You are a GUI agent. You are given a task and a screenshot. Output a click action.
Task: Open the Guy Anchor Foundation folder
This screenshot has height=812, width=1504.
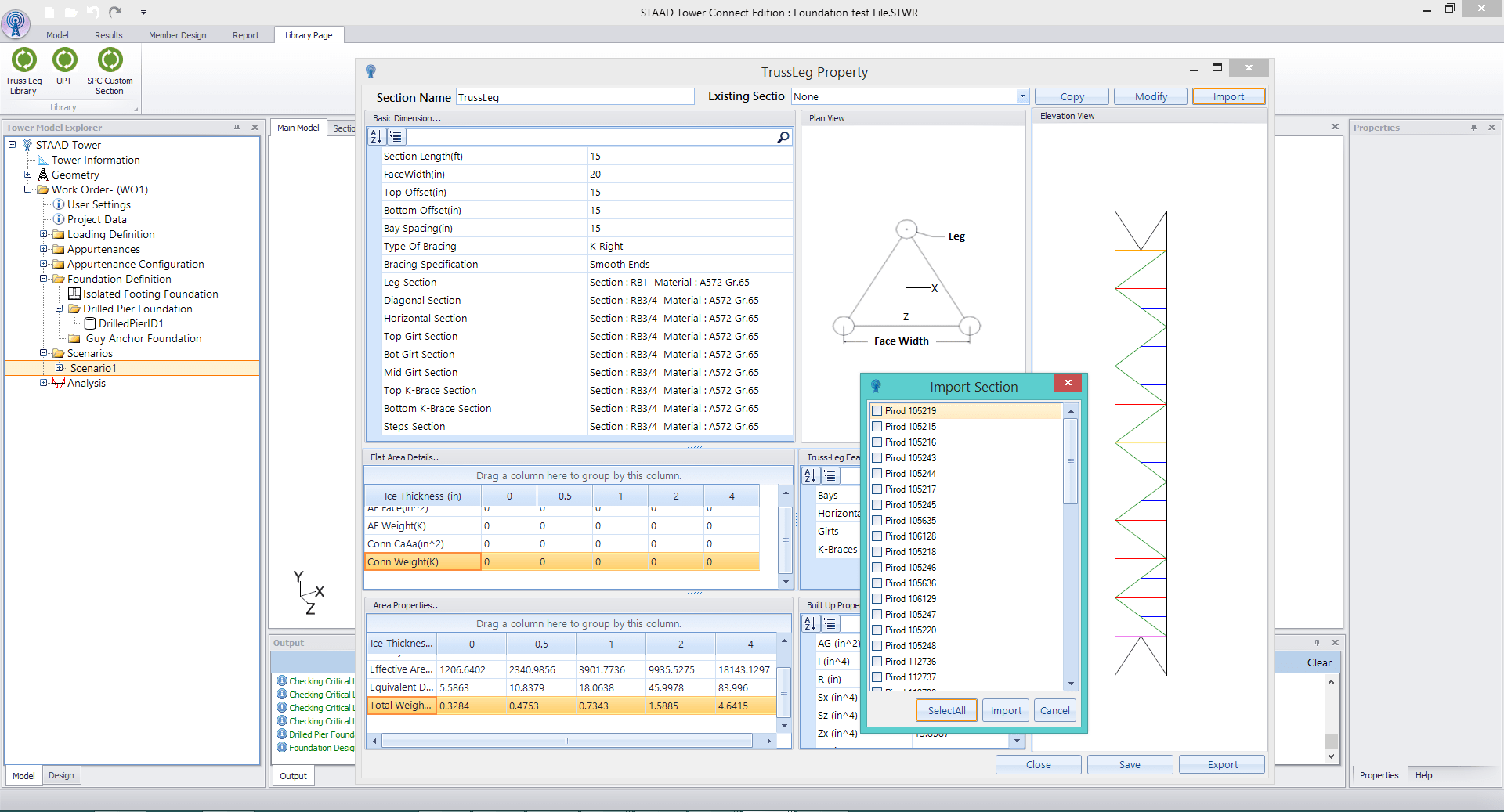click(x=143, y=338)
